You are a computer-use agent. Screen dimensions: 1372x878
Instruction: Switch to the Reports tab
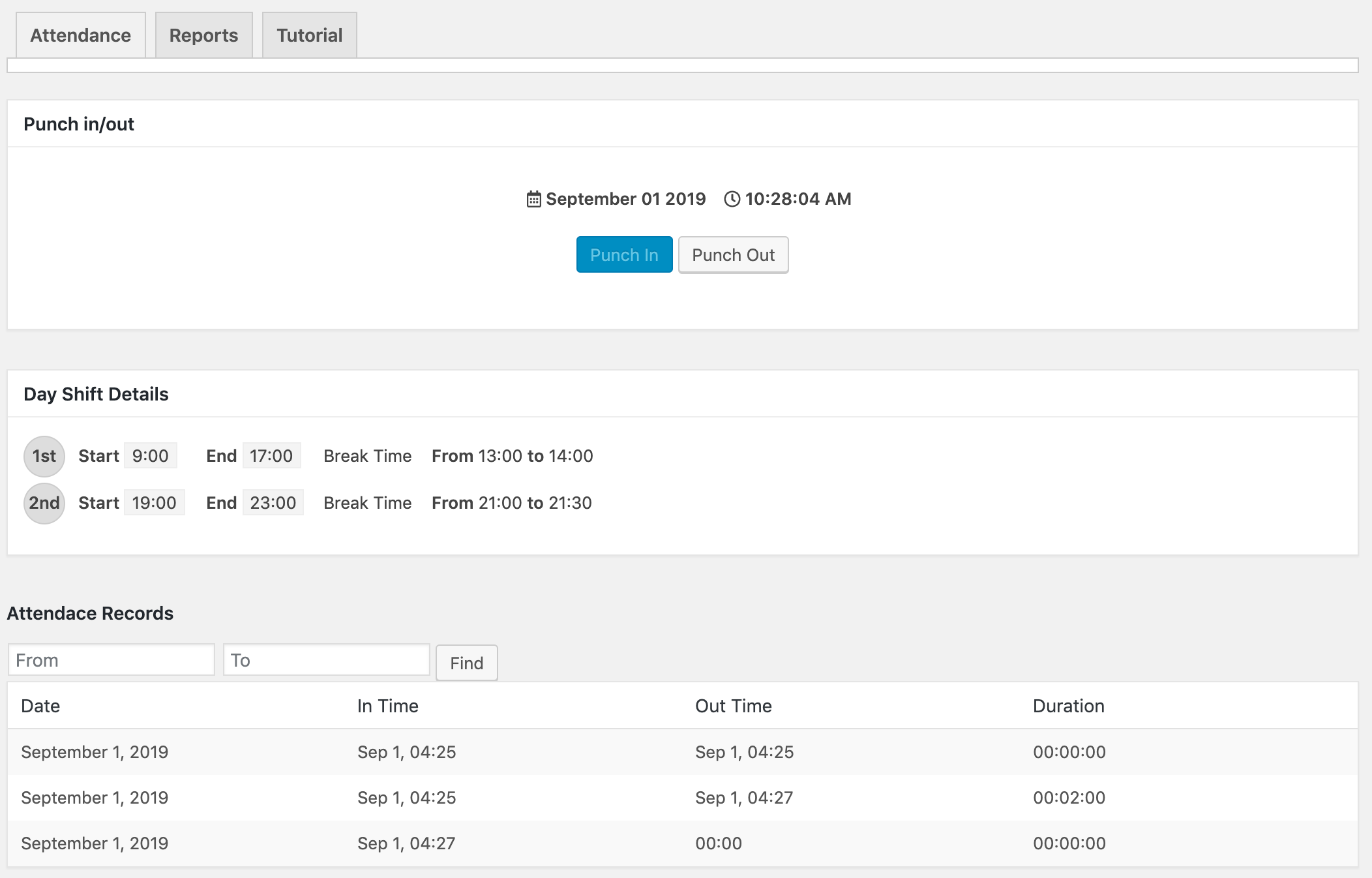(x=203, y=35)
